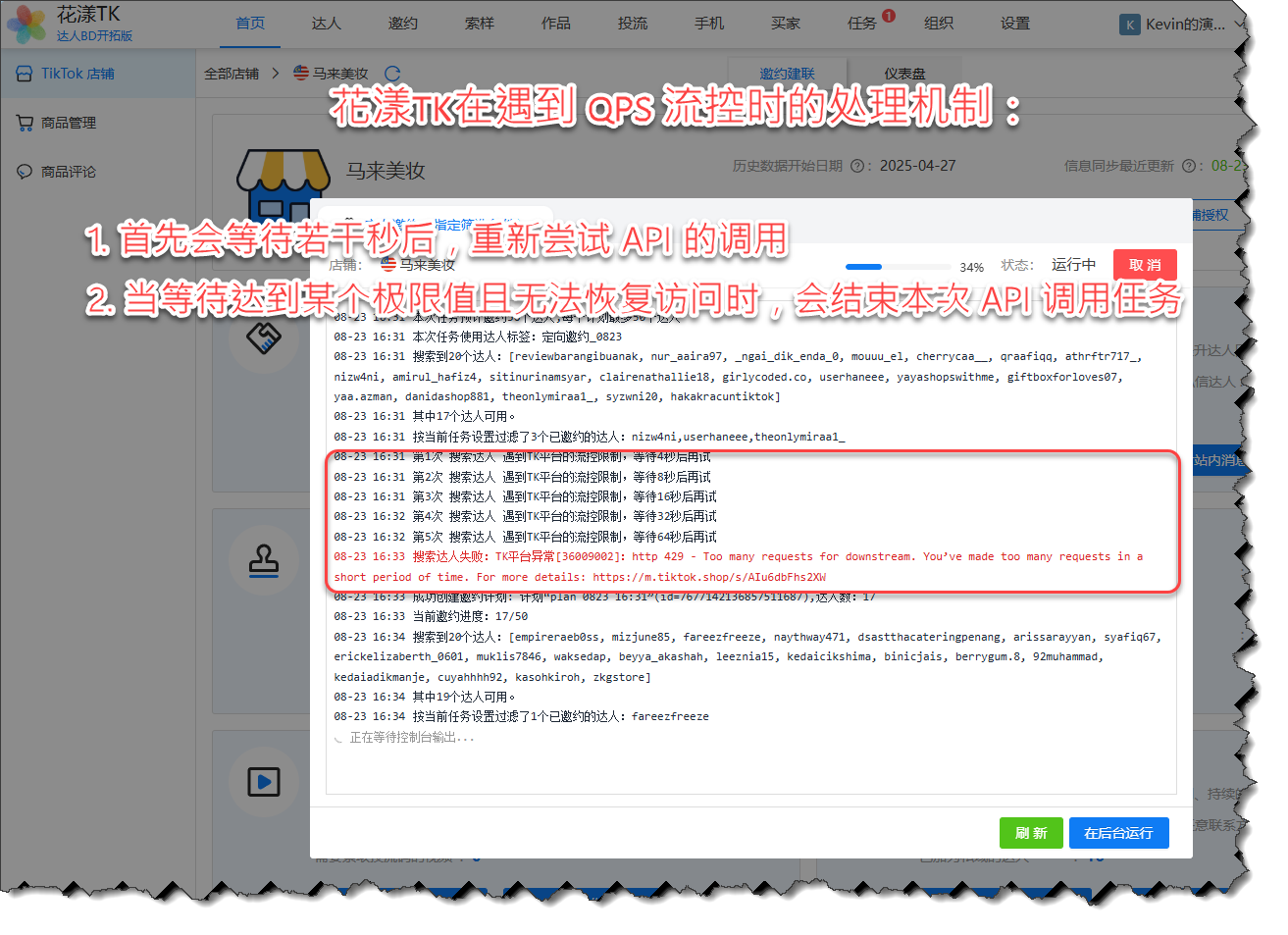This screenshot has width=1288, height=935.
Task: Click log line 其中17个达人可用
Action: [425, 416]
